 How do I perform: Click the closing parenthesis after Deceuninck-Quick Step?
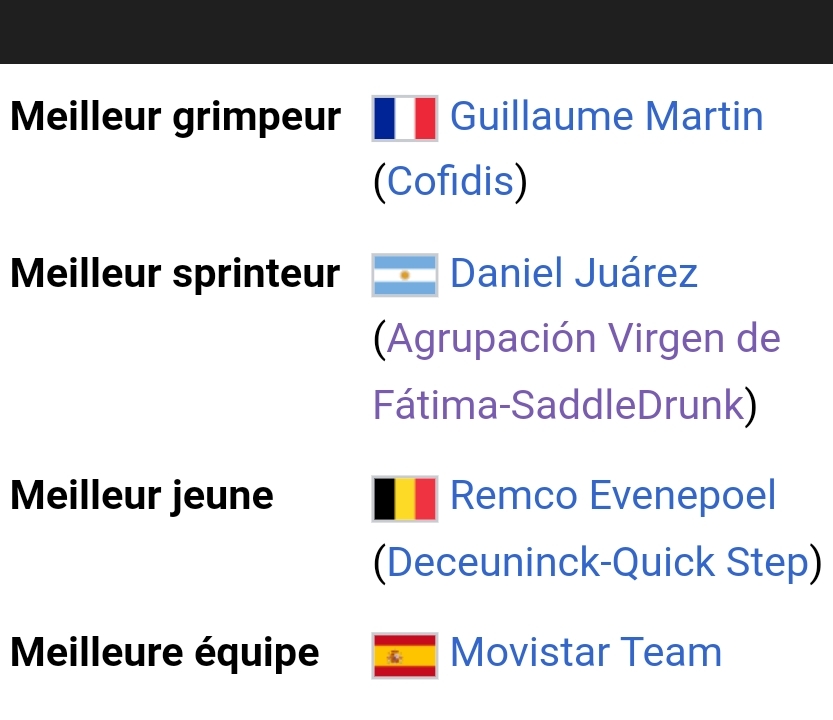coord(815,563)
